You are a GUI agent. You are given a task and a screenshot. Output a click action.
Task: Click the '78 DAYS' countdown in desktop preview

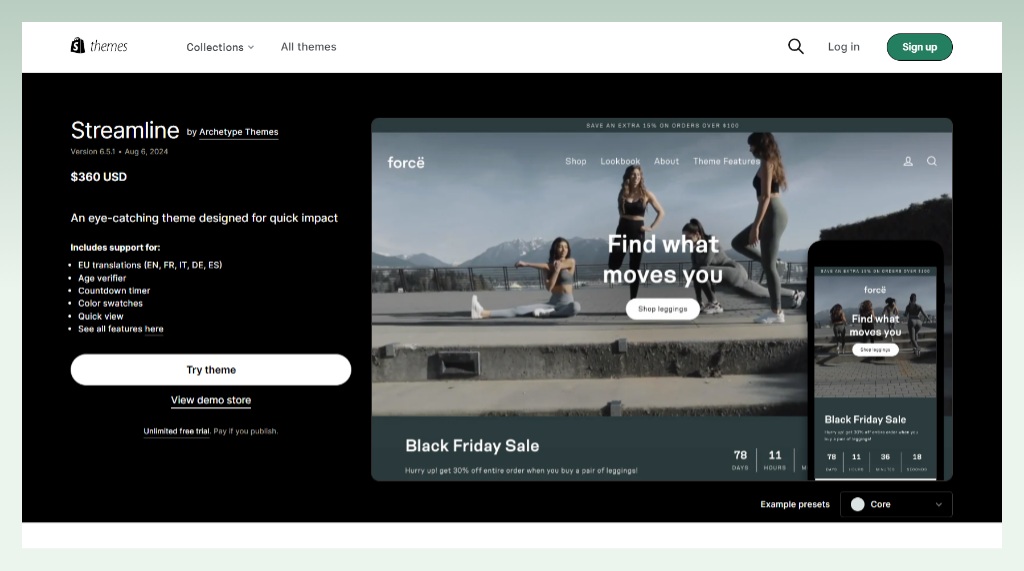point(740,459)
